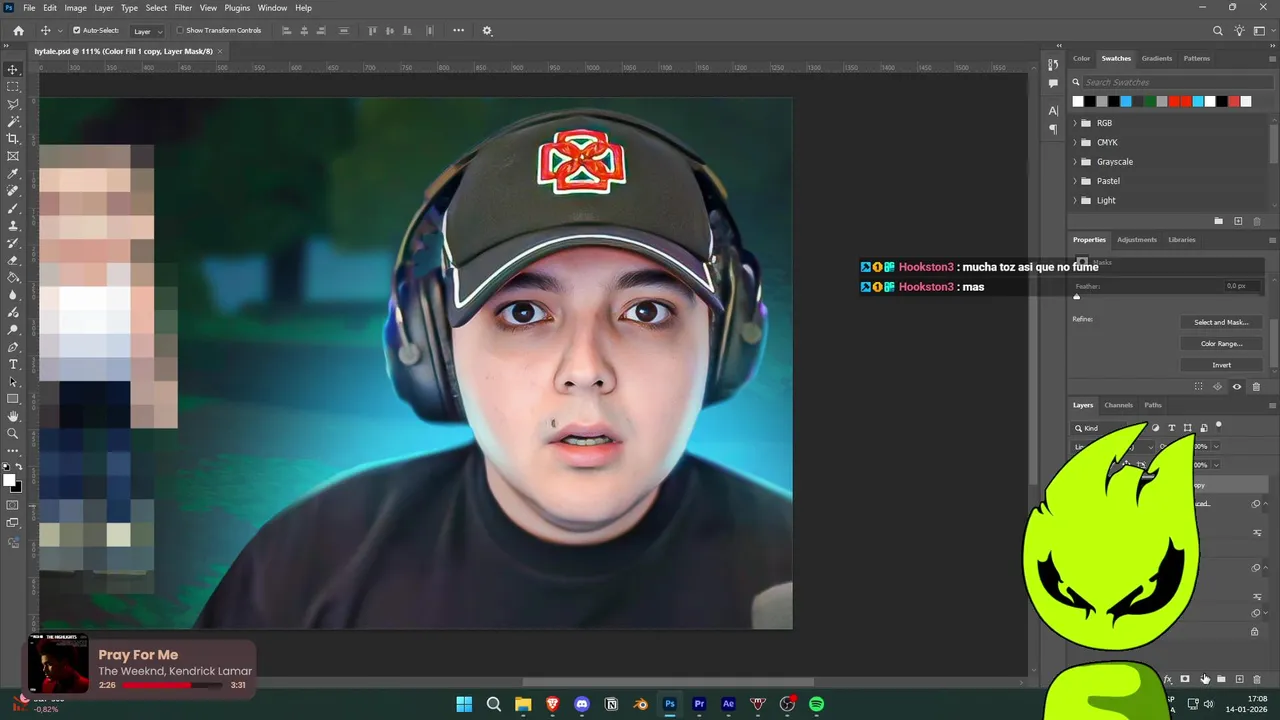Viewport: 1280px width, 720px height.
Task: Open Auto-Select Layer dropdown
Action: [147, 31]
